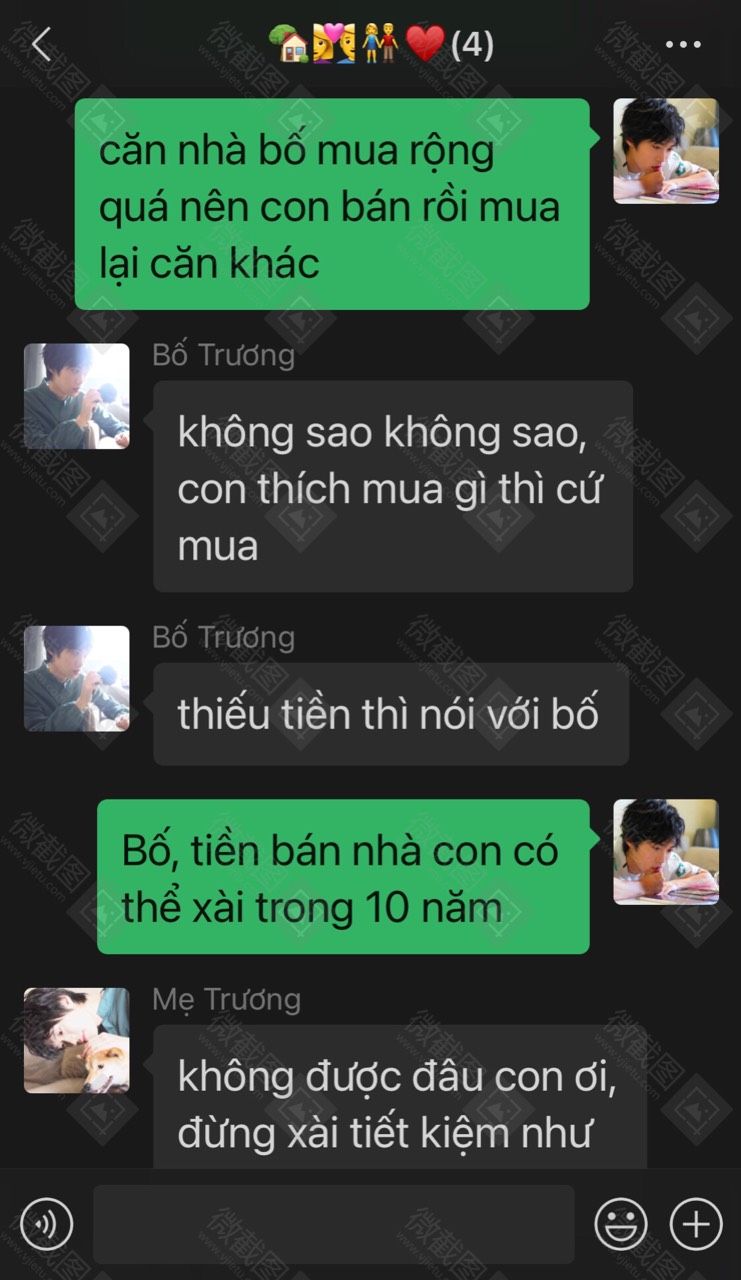This screenshot has height=1280, width=741.
Task: Open Bố Trương's avatar beside 'không sao' message
Action: 76,396
